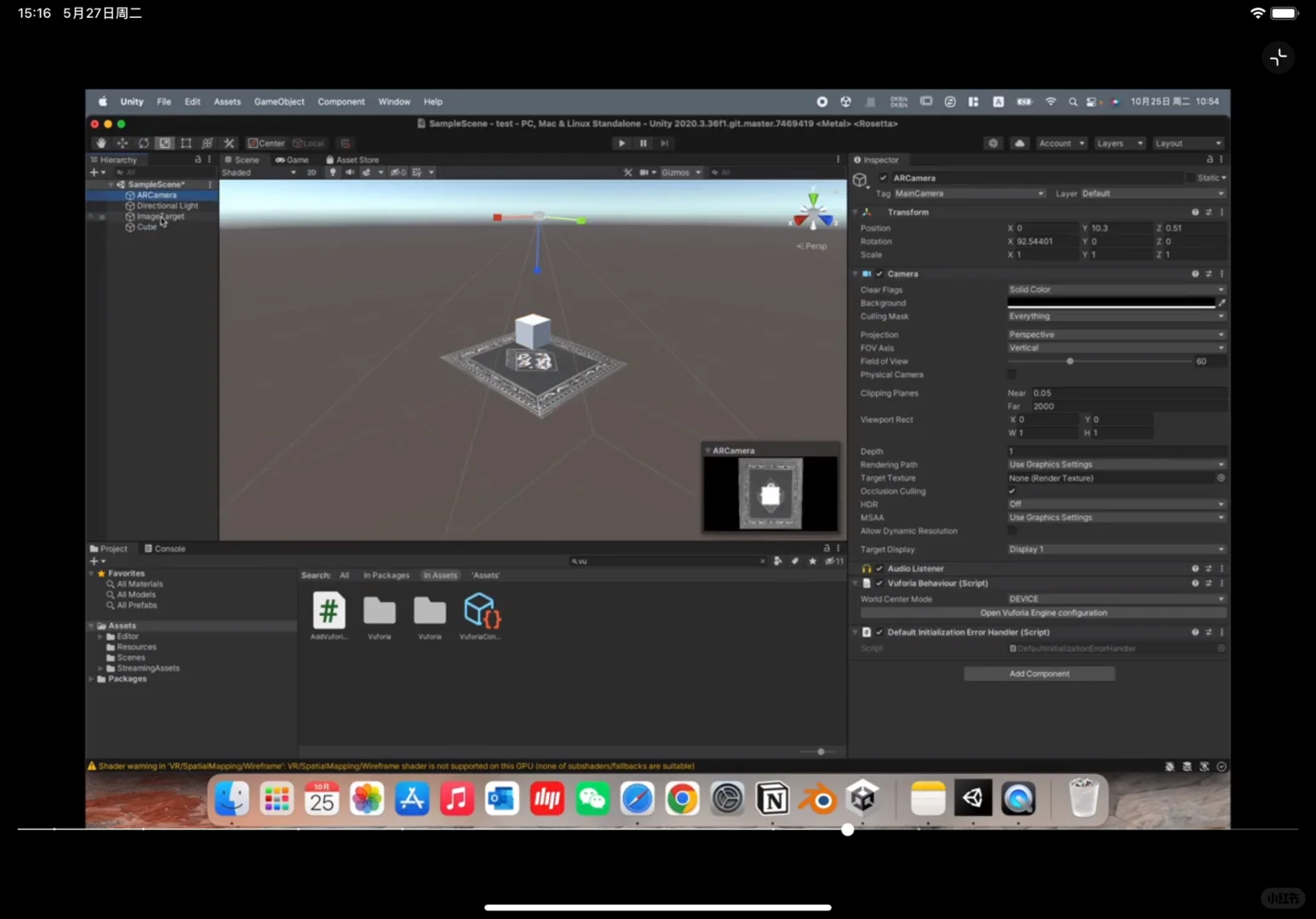Image resolution: width=1316 pixels, height=919 pixels.
Task: Open Clear Flags Solid Color dropdown
Action: coord(1116,289)
